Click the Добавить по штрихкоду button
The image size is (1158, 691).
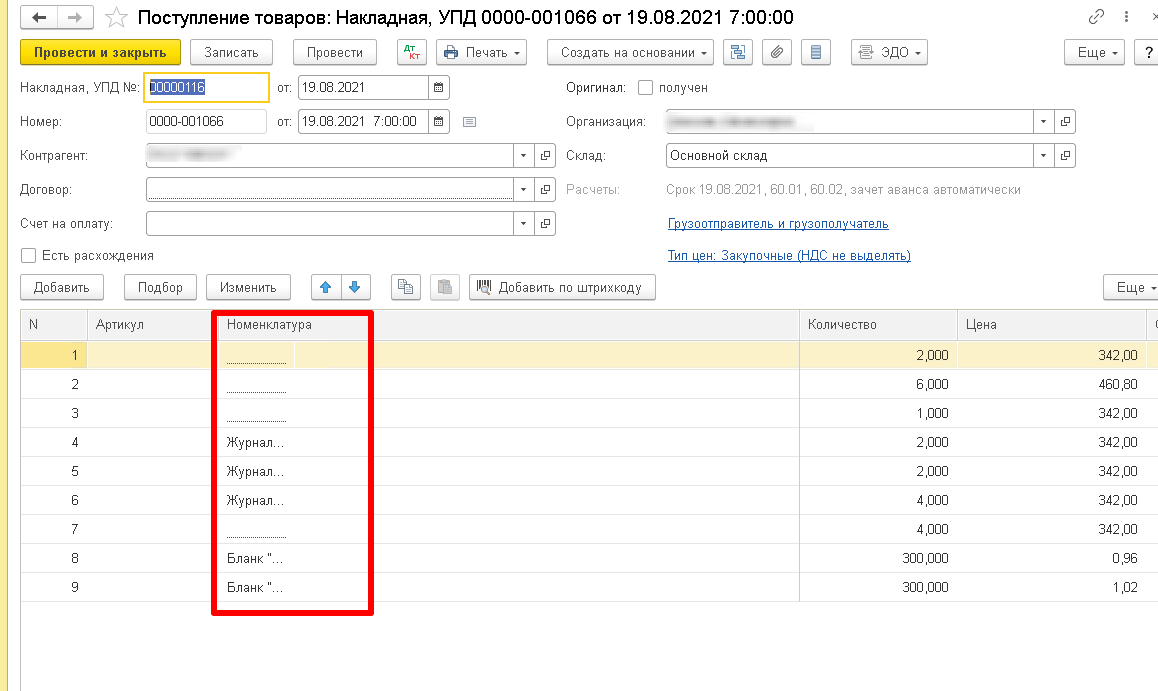click(562, 287)
